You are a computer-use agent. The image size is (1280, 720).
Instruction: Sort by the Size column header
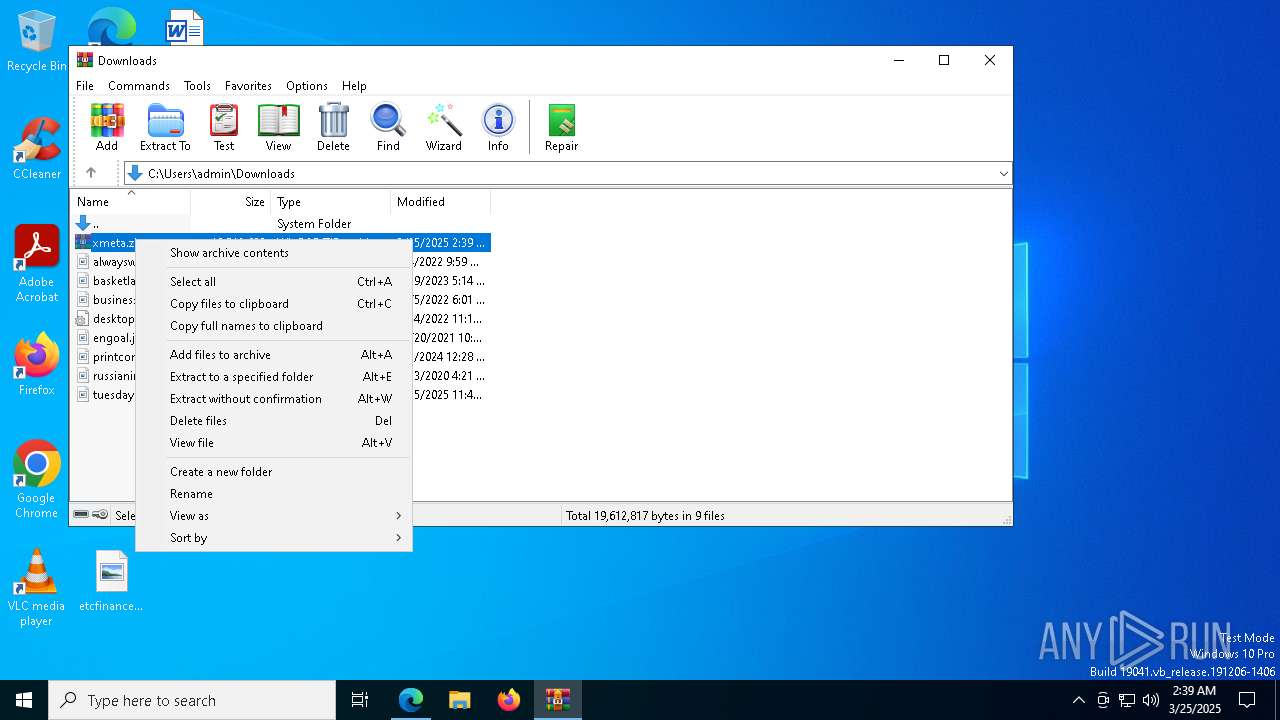[x=231, y=202]
